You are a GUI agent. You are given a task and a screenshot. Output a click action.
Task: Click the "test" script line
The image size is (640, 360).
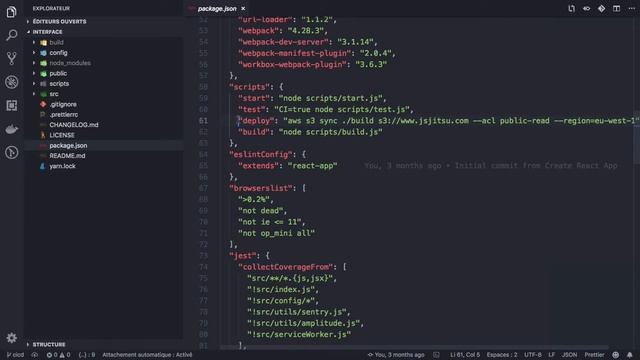326,110
